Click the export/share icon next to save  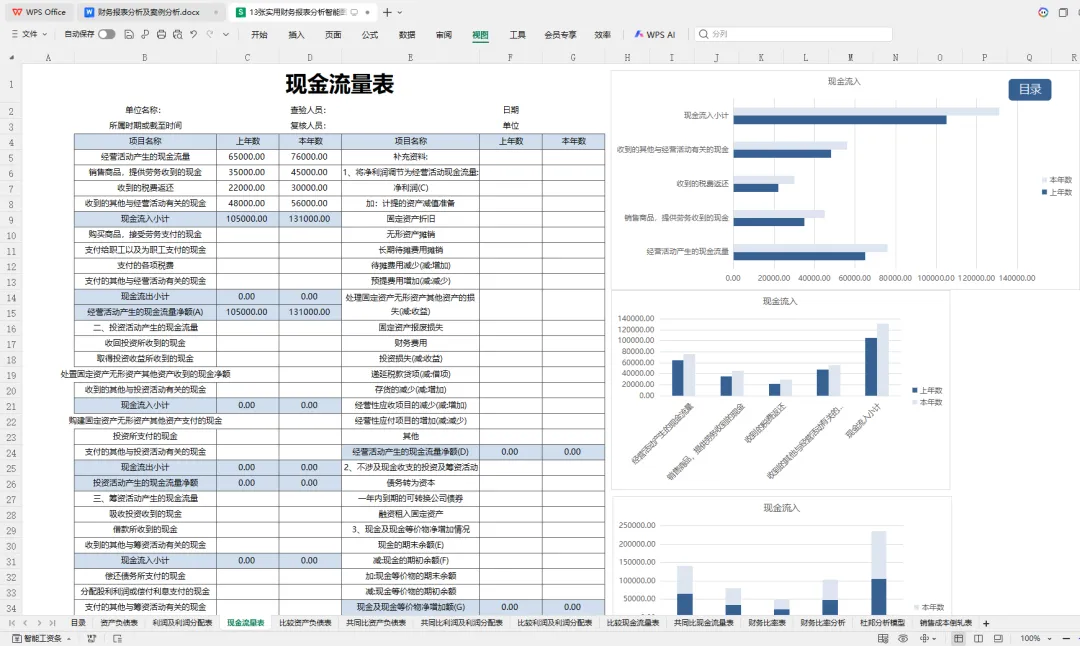pos(145,34)
